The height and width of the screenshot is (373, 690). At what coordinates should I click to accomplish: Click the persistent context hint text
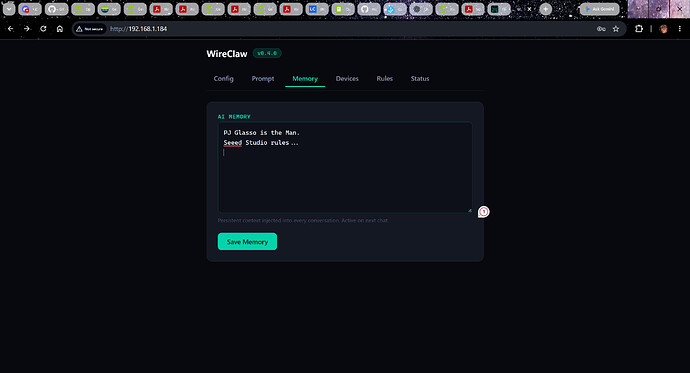click(x=303, y=220)
